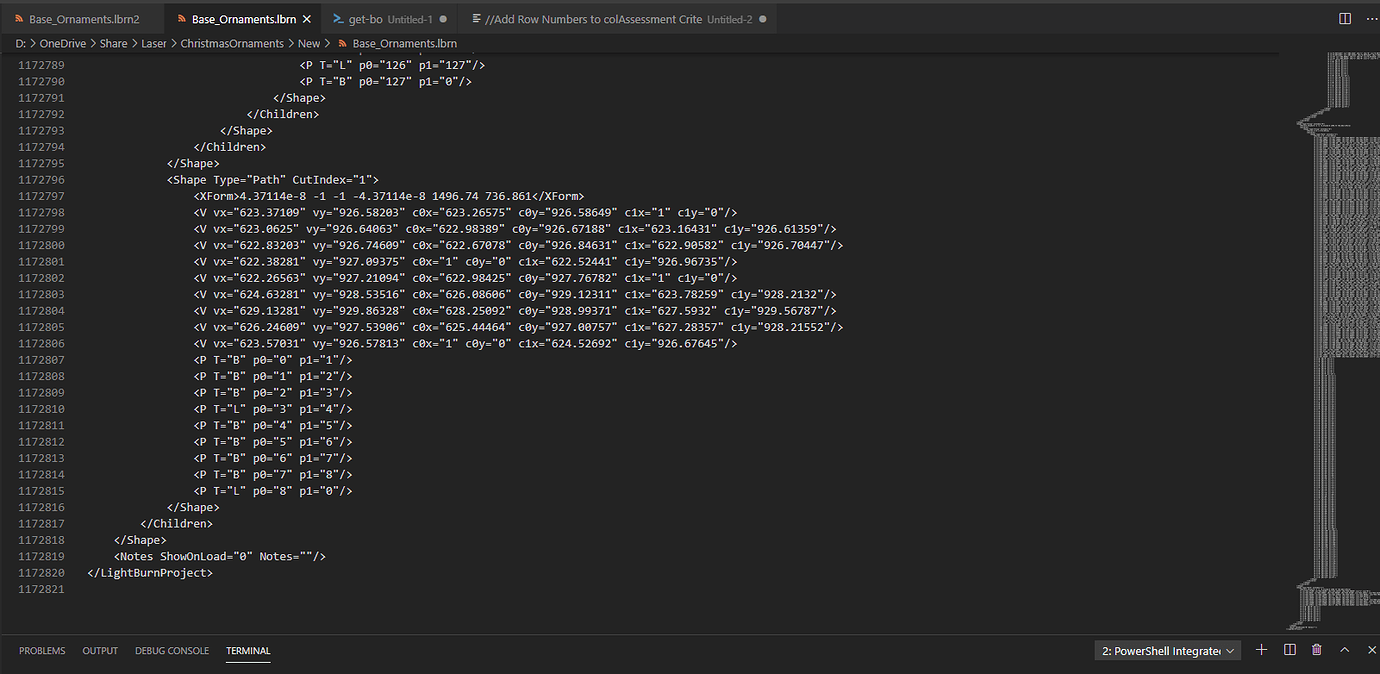Open the Laser breadcrumb segment

coord(153,43)
